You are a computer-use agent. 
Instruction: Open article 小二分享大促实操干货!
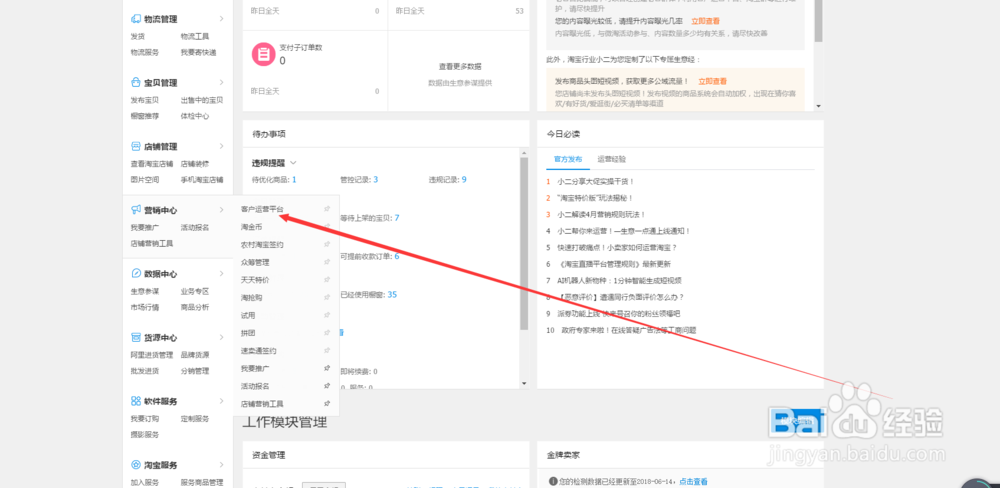(x=595, y=182)
